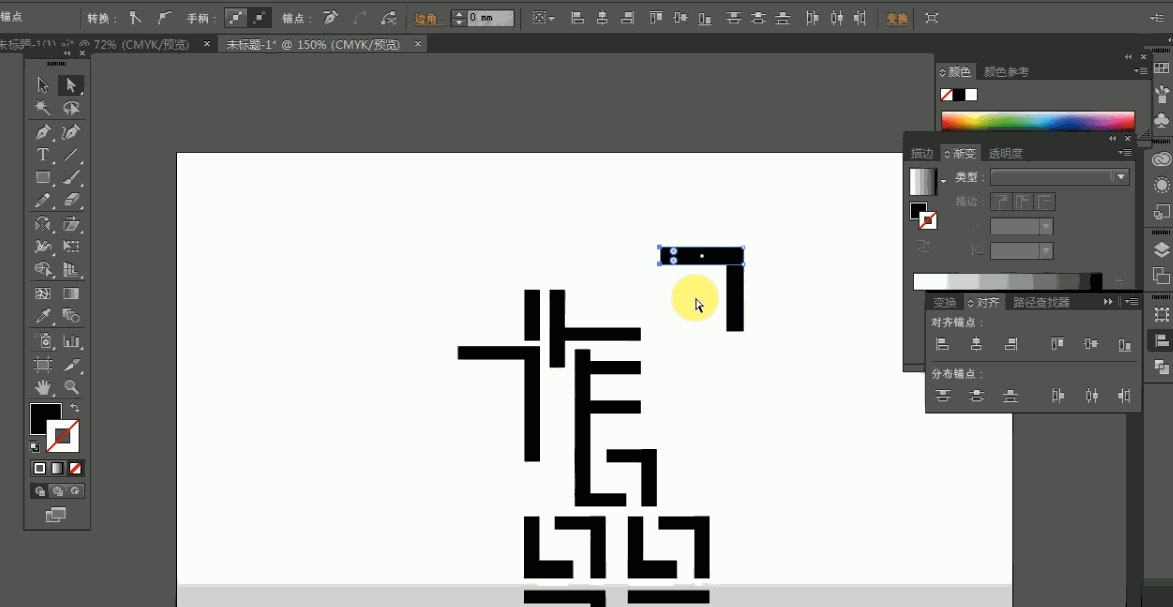Click horizontal align left in Align panel
The height and width of the screenshot is (607, 1173).
[x=942, y=345]
